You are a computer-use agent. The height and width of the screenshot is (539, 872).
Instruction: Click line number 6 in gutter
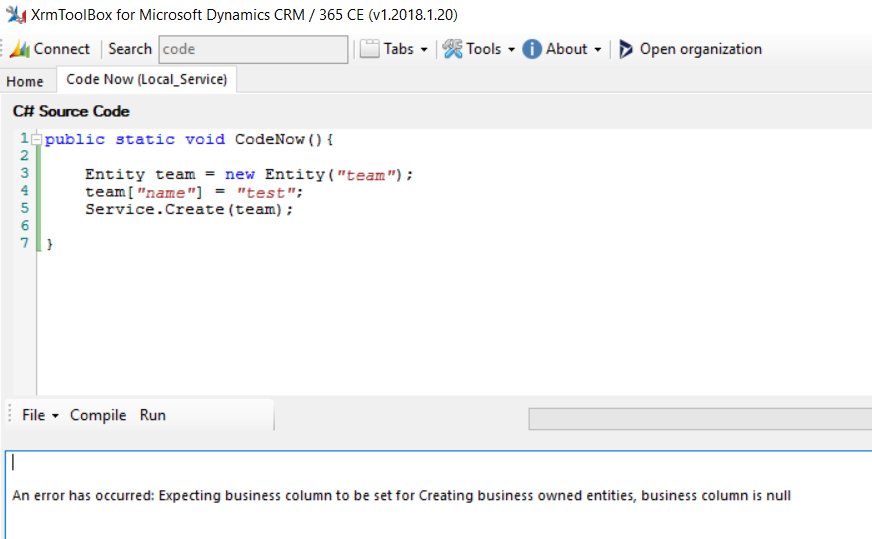[x=24, y=225]
